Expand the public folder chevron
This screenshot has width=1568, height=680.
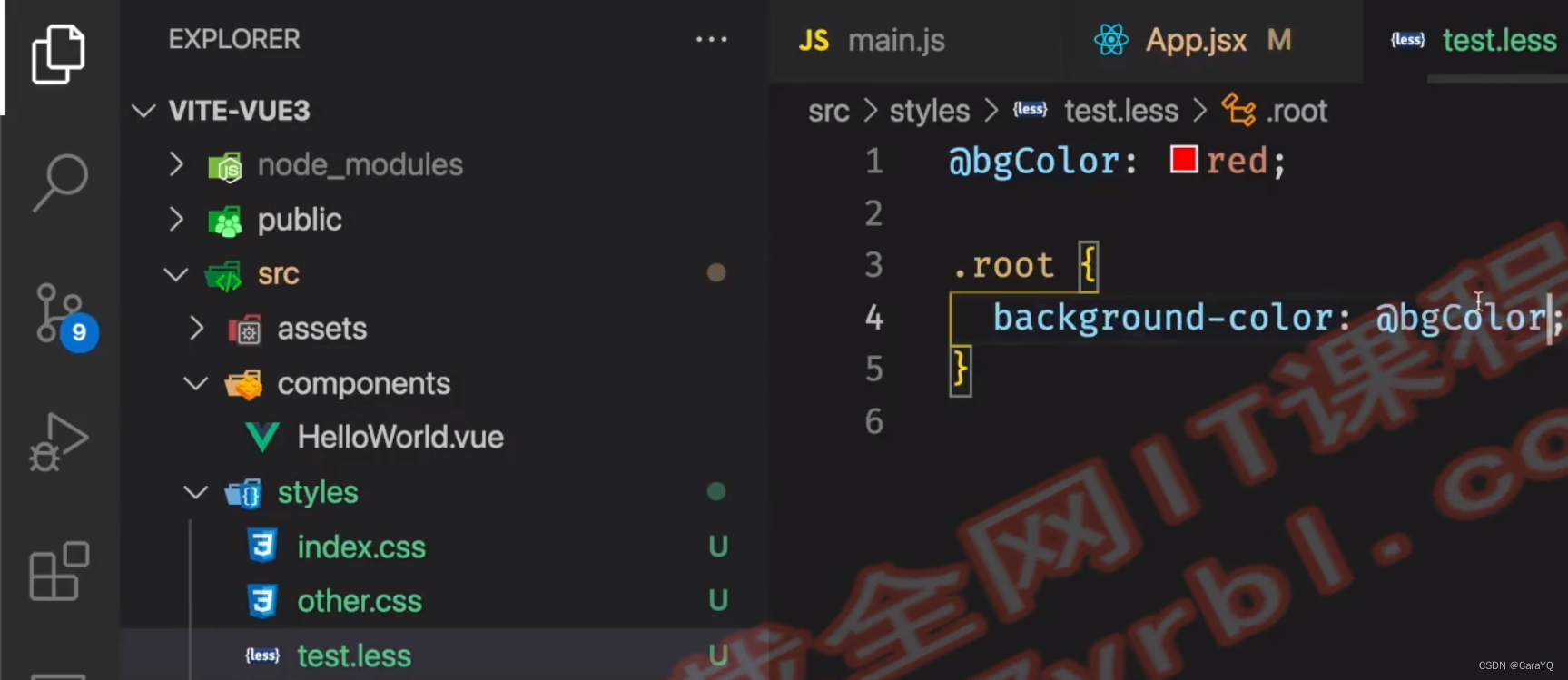pyautogui.click(x=176, y=219)
